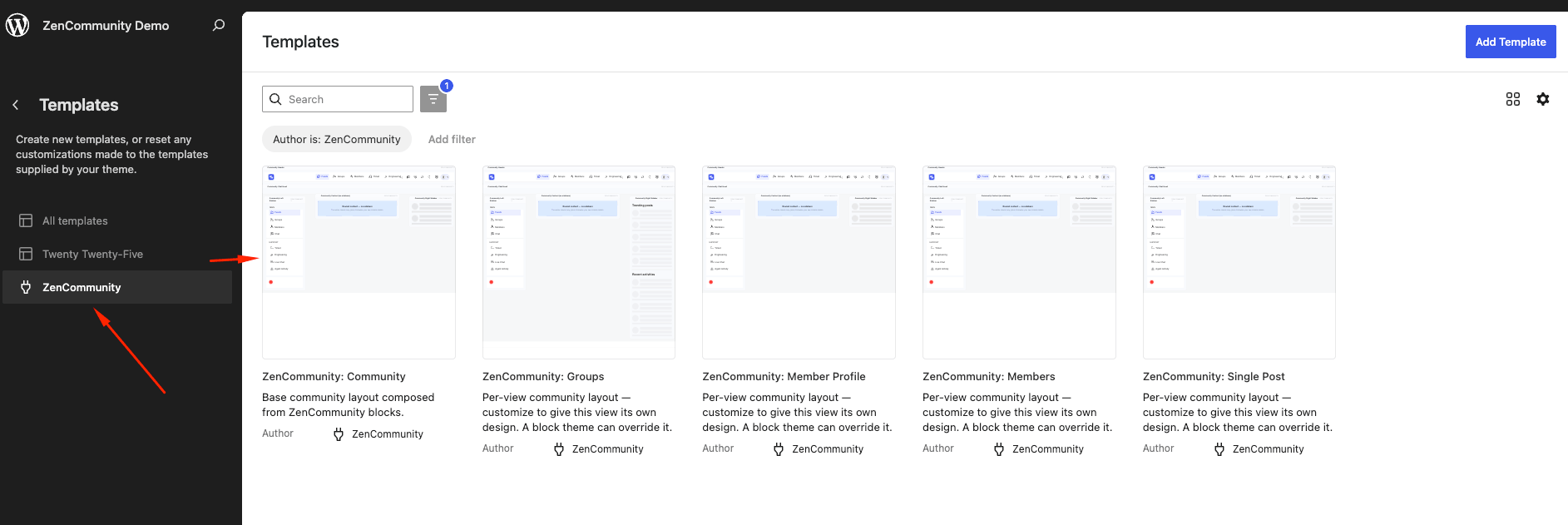Click the Templates page heading
1568x525 pixels.
point(300,42)
